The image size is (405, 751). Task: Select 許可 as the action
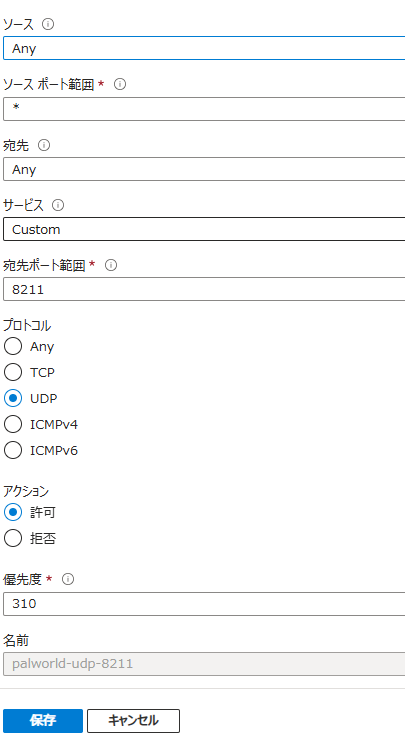pyautogui.click(x=13, y=512)
